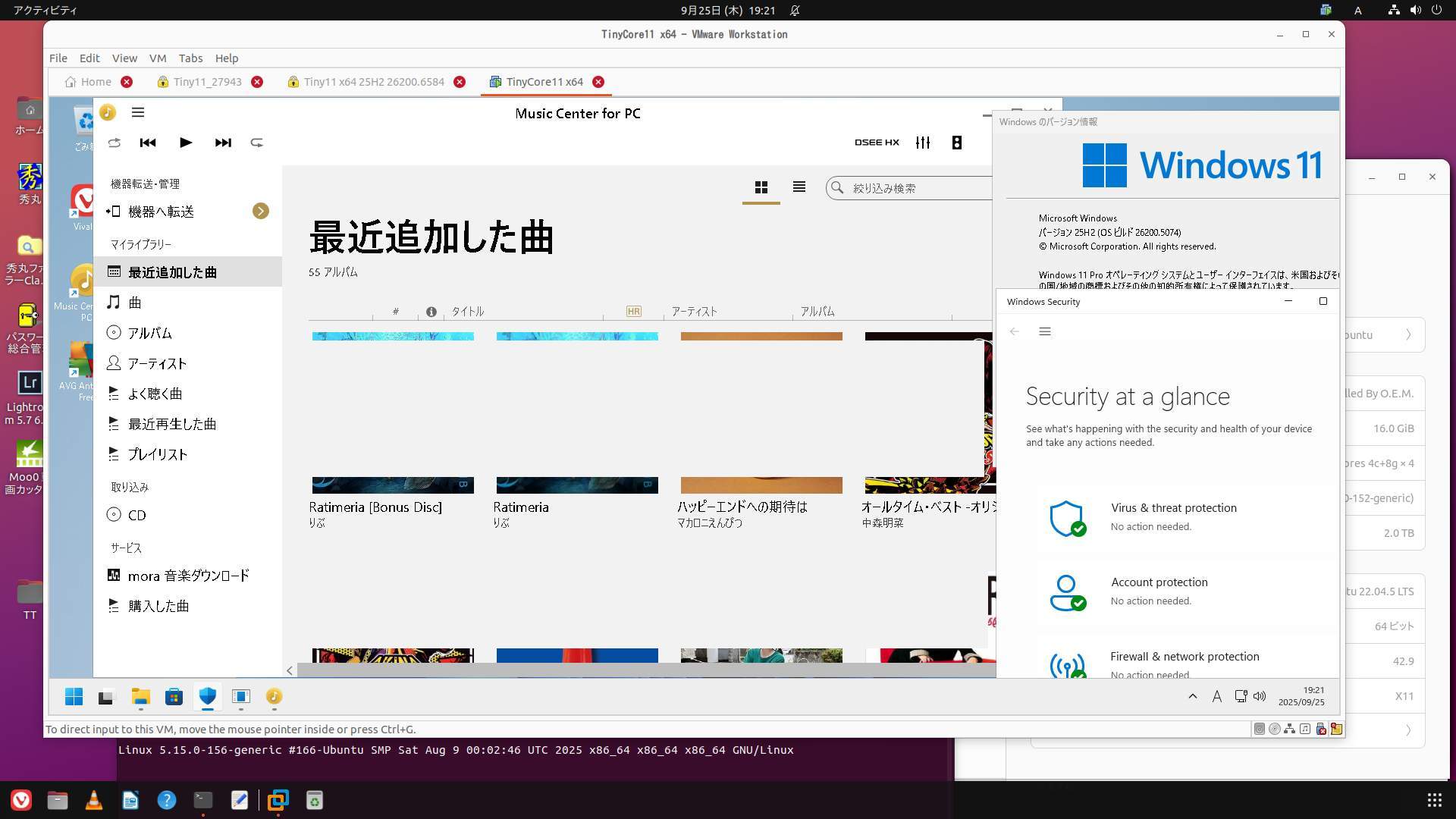Open the VM menu in VMware
1456x819 pixels.
click(x=157, y=58)
